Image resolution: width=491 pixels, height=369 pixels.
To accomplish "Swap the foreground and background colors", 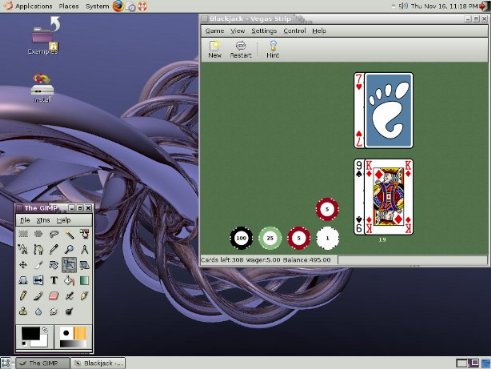I will click(45, 330).
